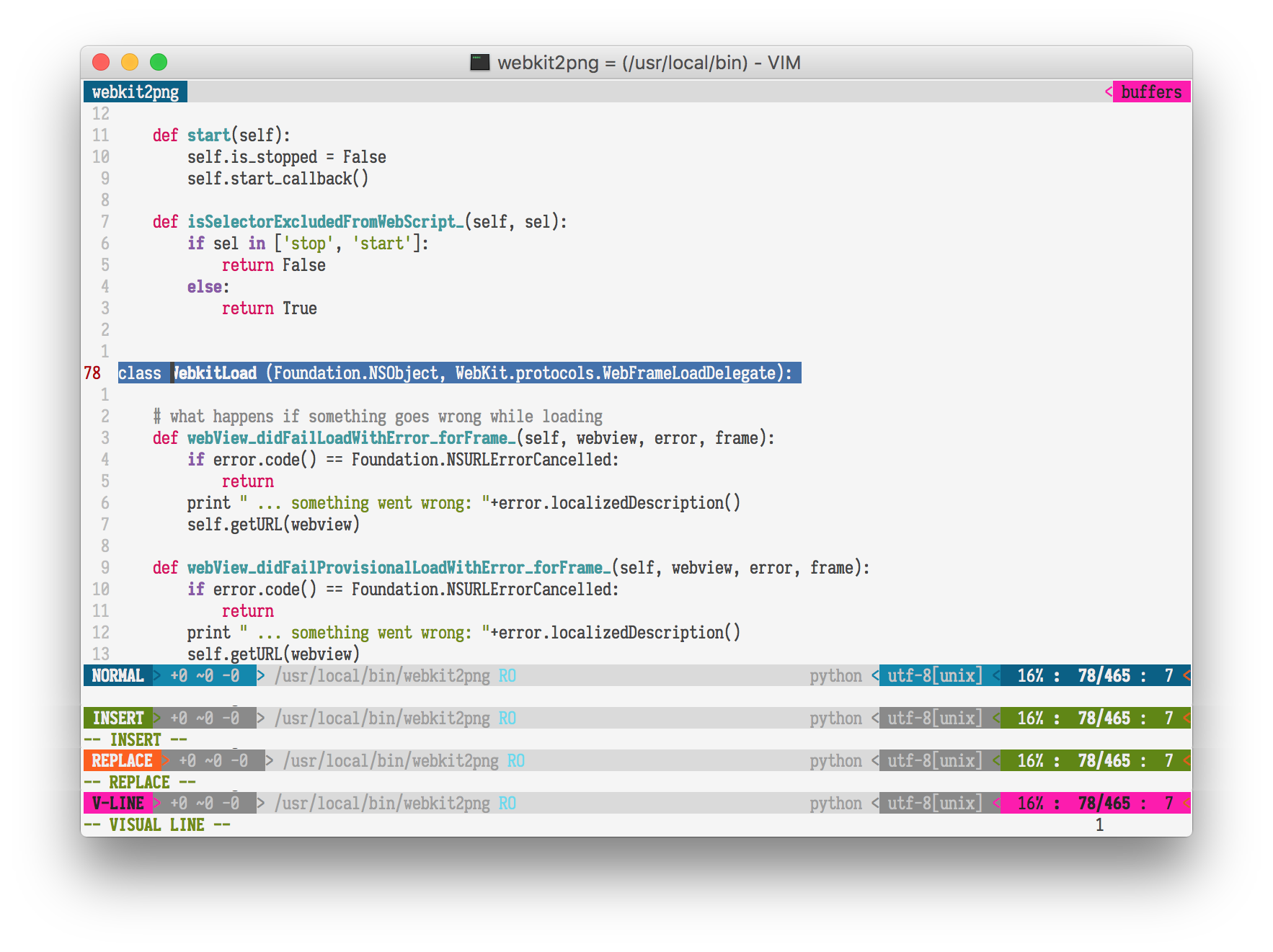
Task: Click the highlighted class WebkitLoad line
Action: (459, 373)
